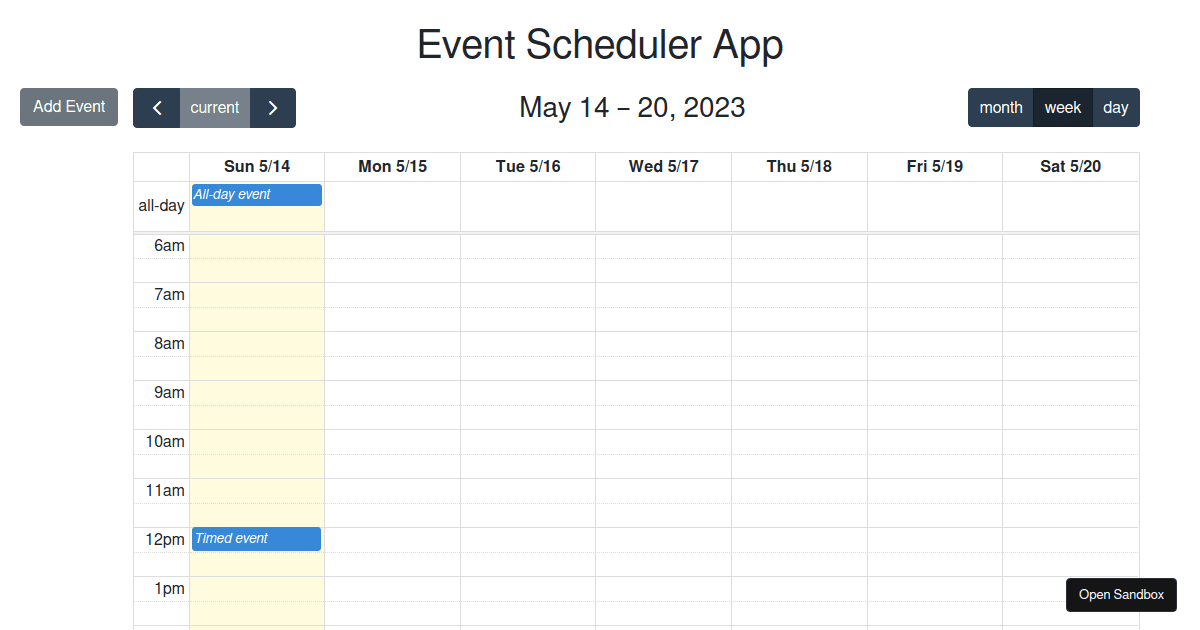Open the 'Timed event' at 12pm
The height and width of the screenshot is (630, 1200).
[256, 538]
